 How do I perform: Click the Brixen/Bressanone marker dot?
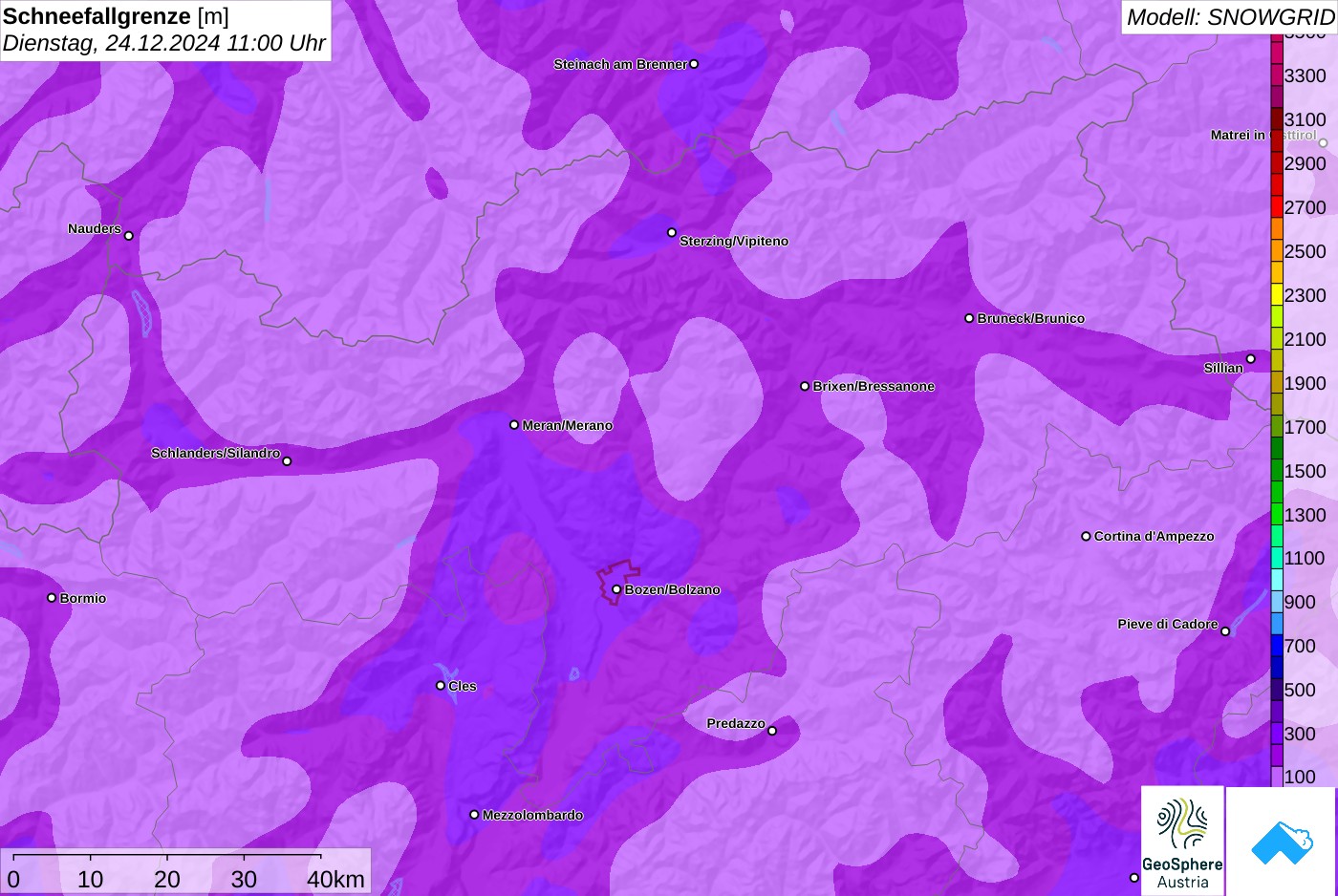805,386
